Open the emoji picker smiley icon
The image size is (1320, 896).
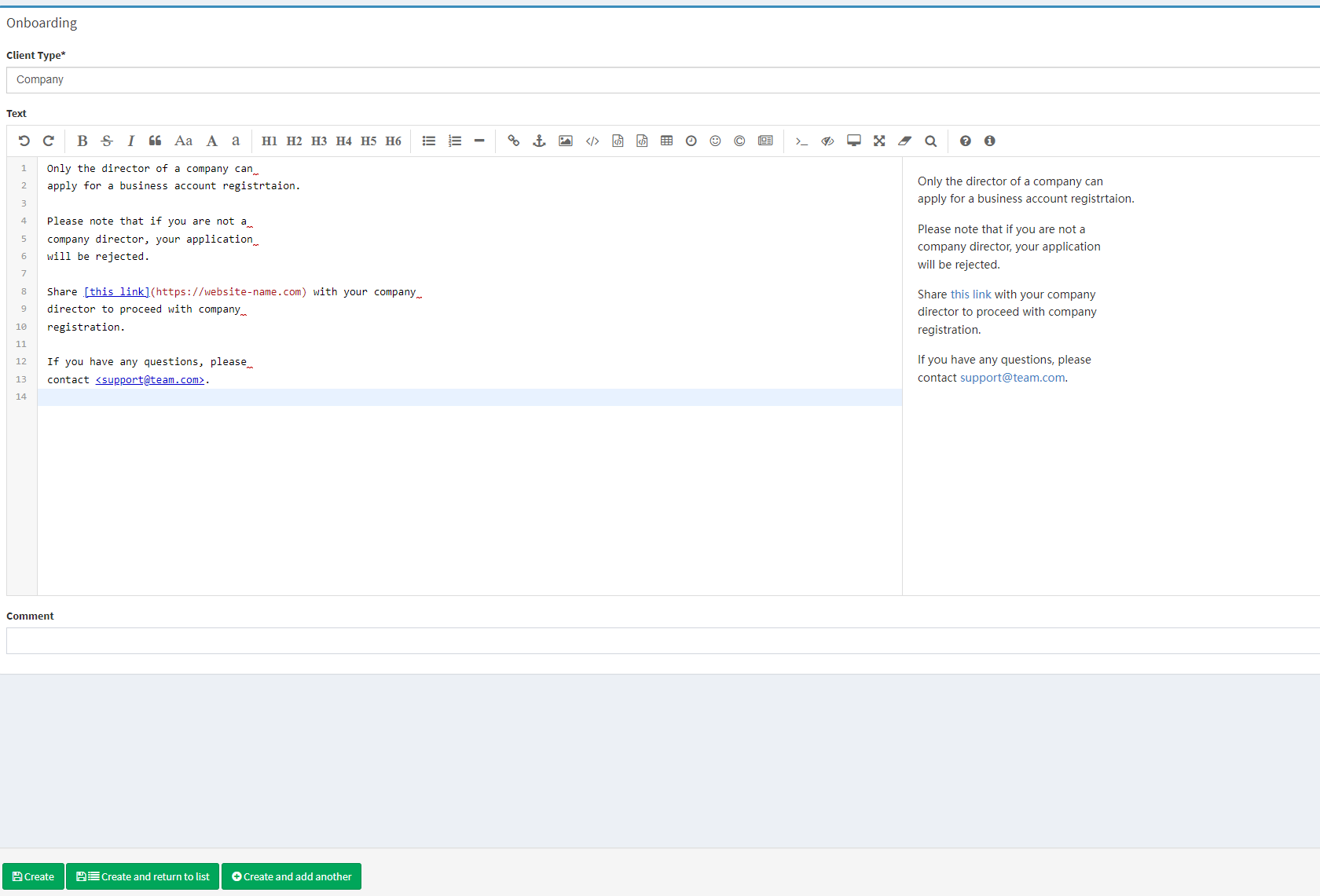coord(715,141)
